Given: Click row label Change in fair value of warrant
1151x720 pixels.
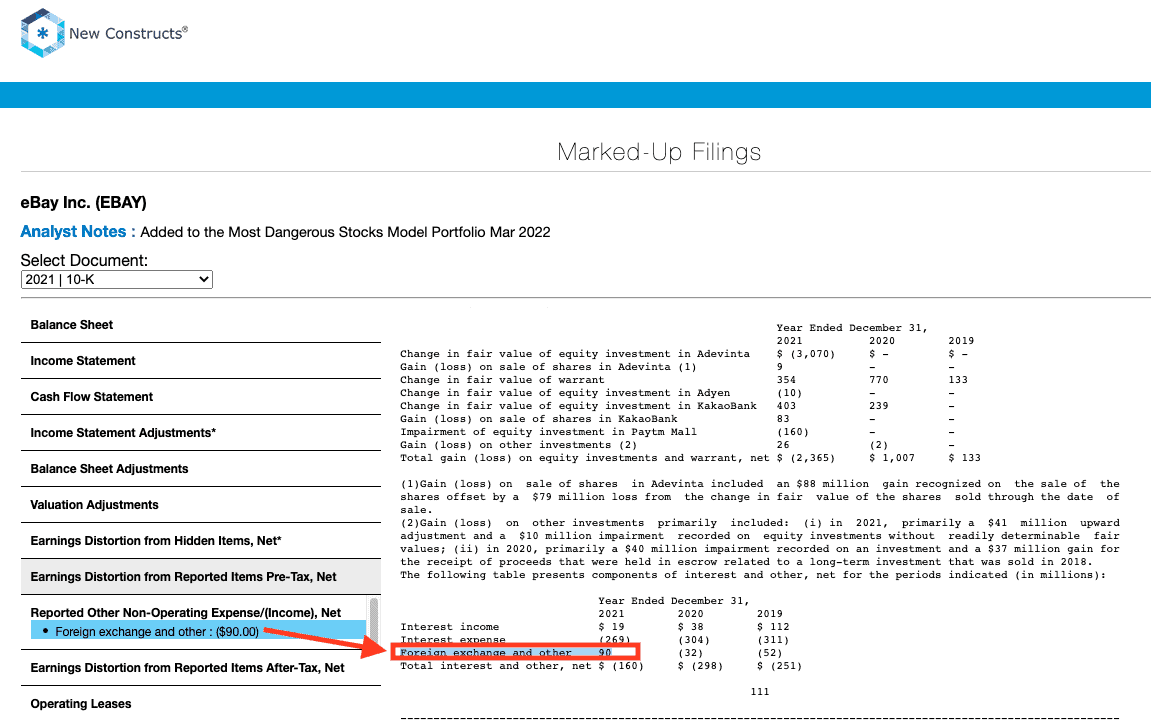Looking at the screenshot, I should click(502, 379).
